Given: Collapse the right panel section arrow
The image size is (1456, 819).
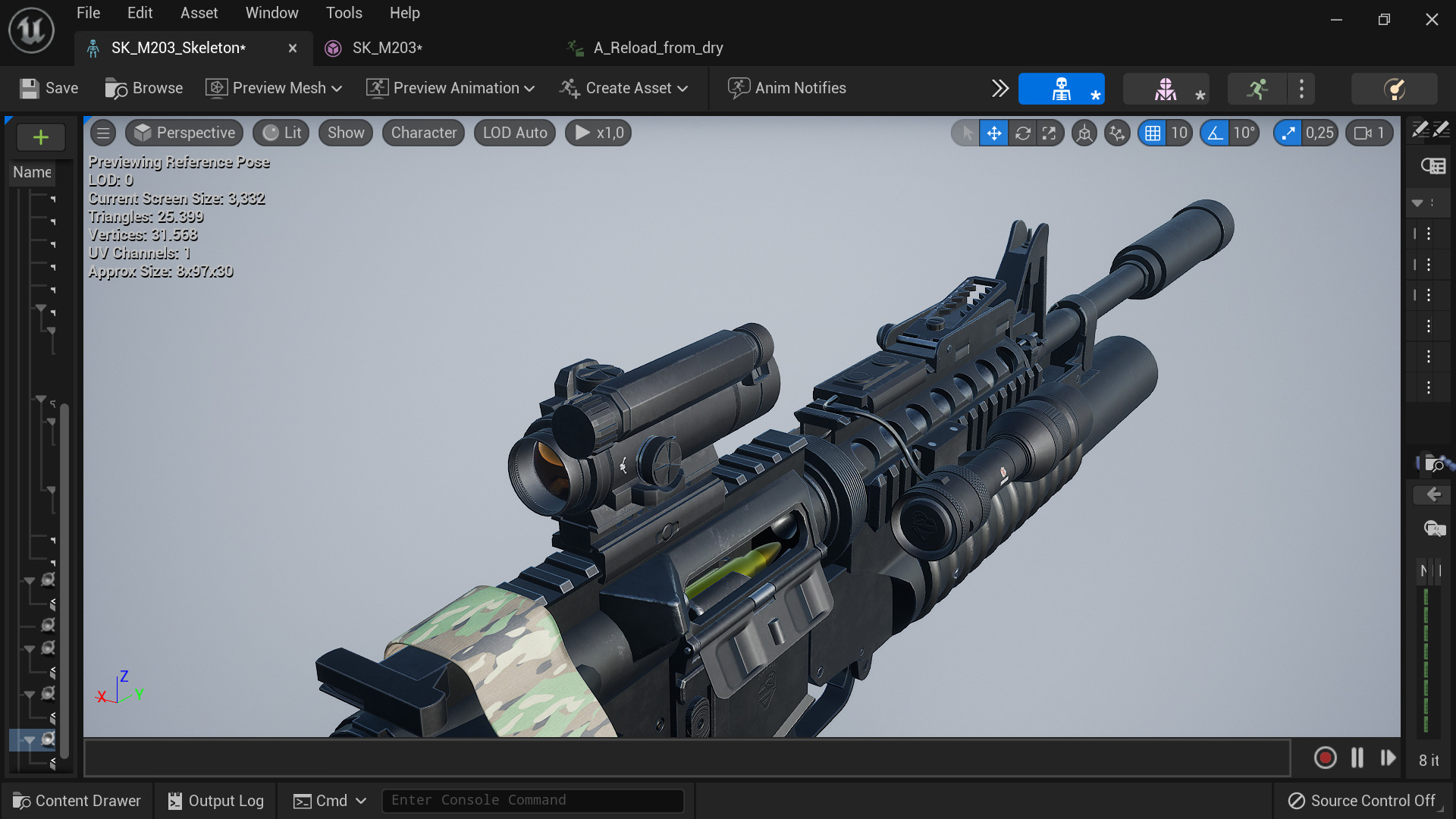Looking at the screenshot, I should click(1417, 203).
